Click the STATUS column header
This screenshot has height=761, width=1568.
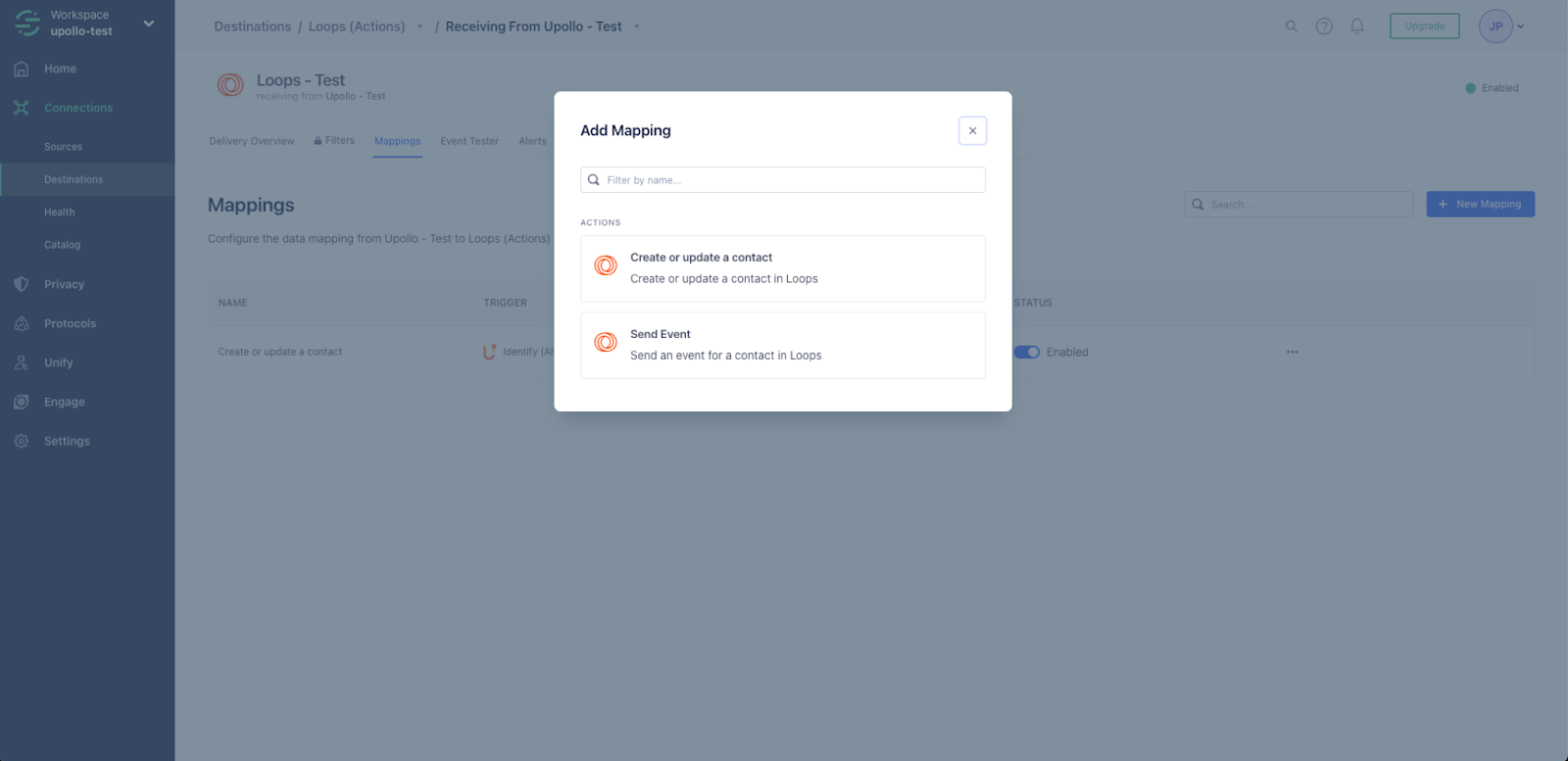coord(1033,303)
